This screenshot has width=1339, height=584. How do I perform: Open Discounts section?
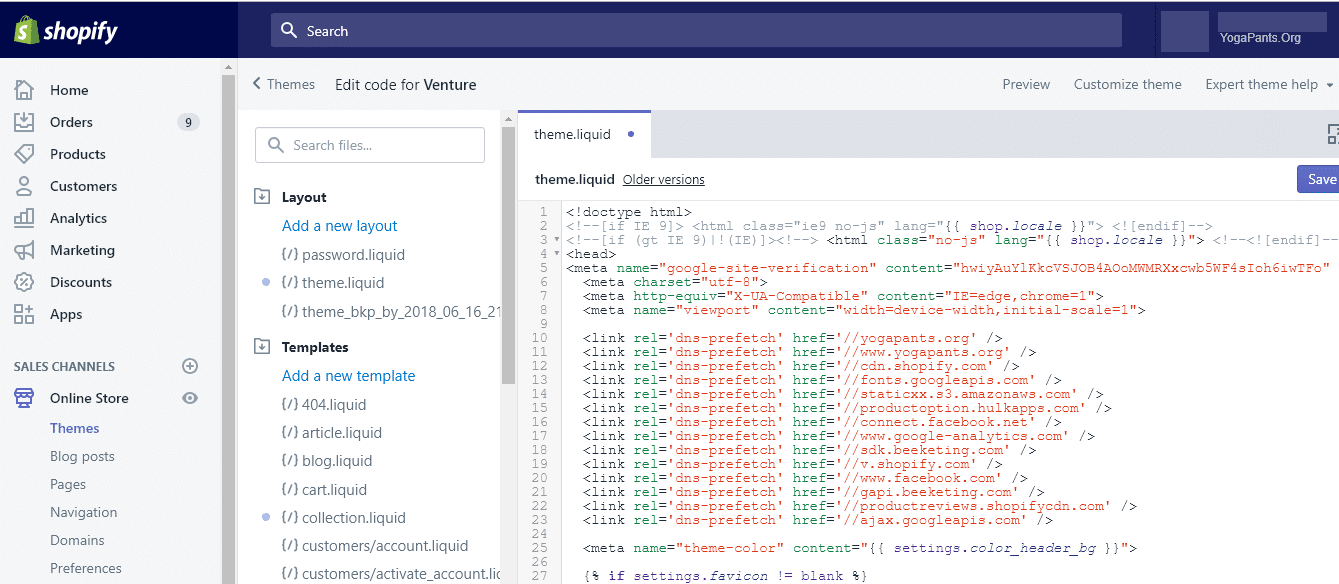[x=81, y=282]
